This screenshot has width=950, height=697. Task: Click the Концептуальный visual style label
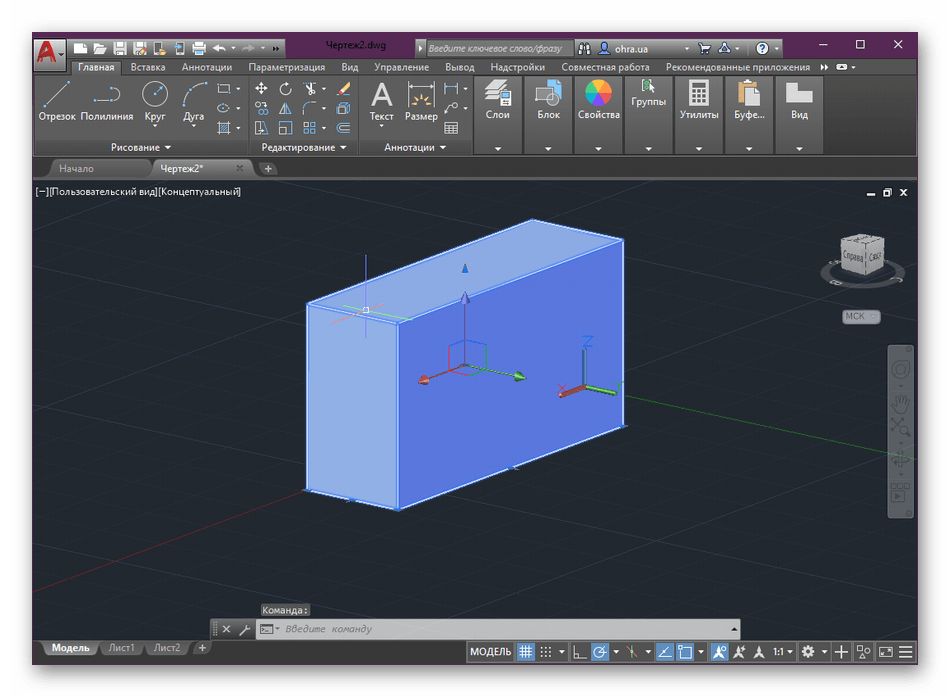200,192
